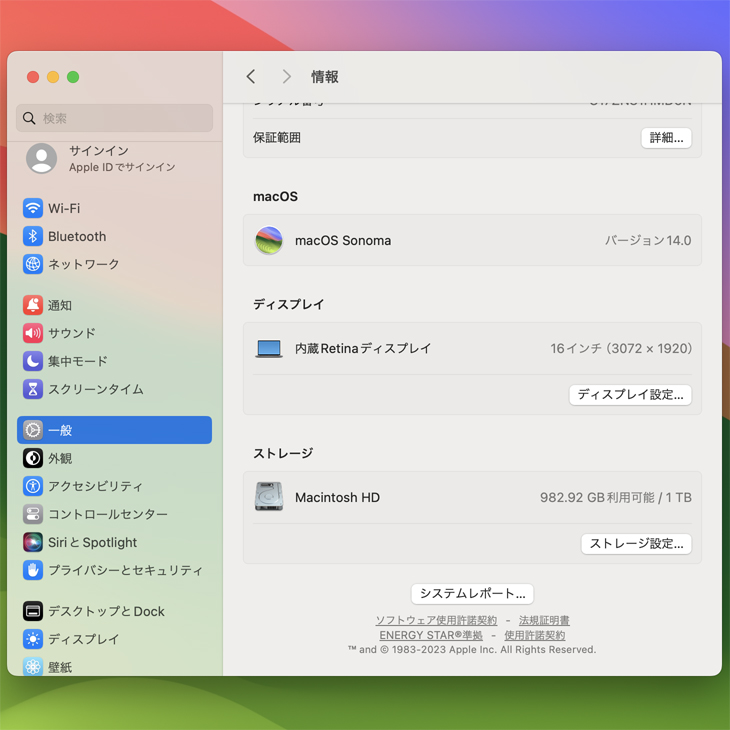Open the ソフトウェア使用許諾契約 link
Screen dimensions: 730x730
(x=436, y=620)
